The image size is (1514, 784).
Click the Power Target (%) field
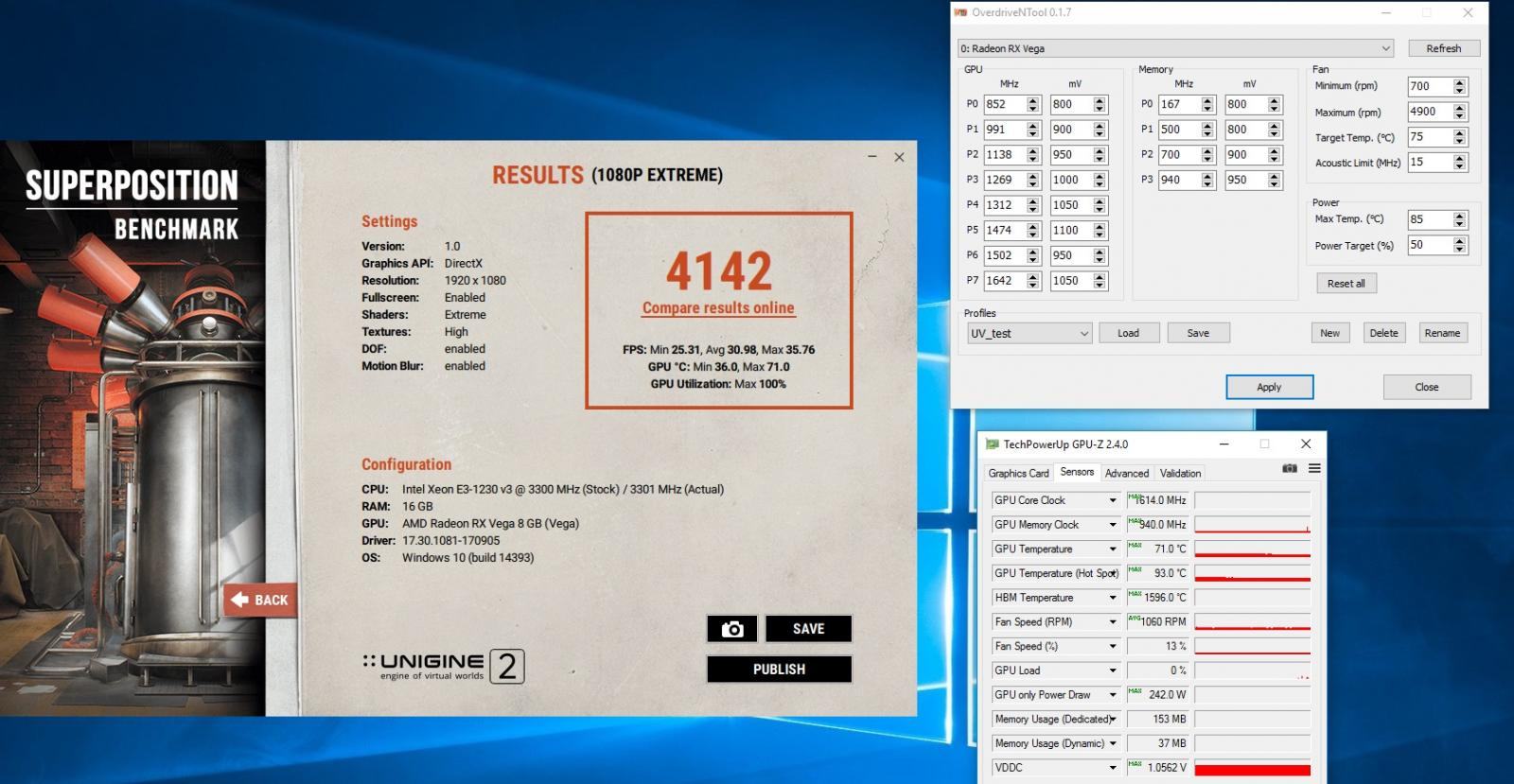point(1430,245)
